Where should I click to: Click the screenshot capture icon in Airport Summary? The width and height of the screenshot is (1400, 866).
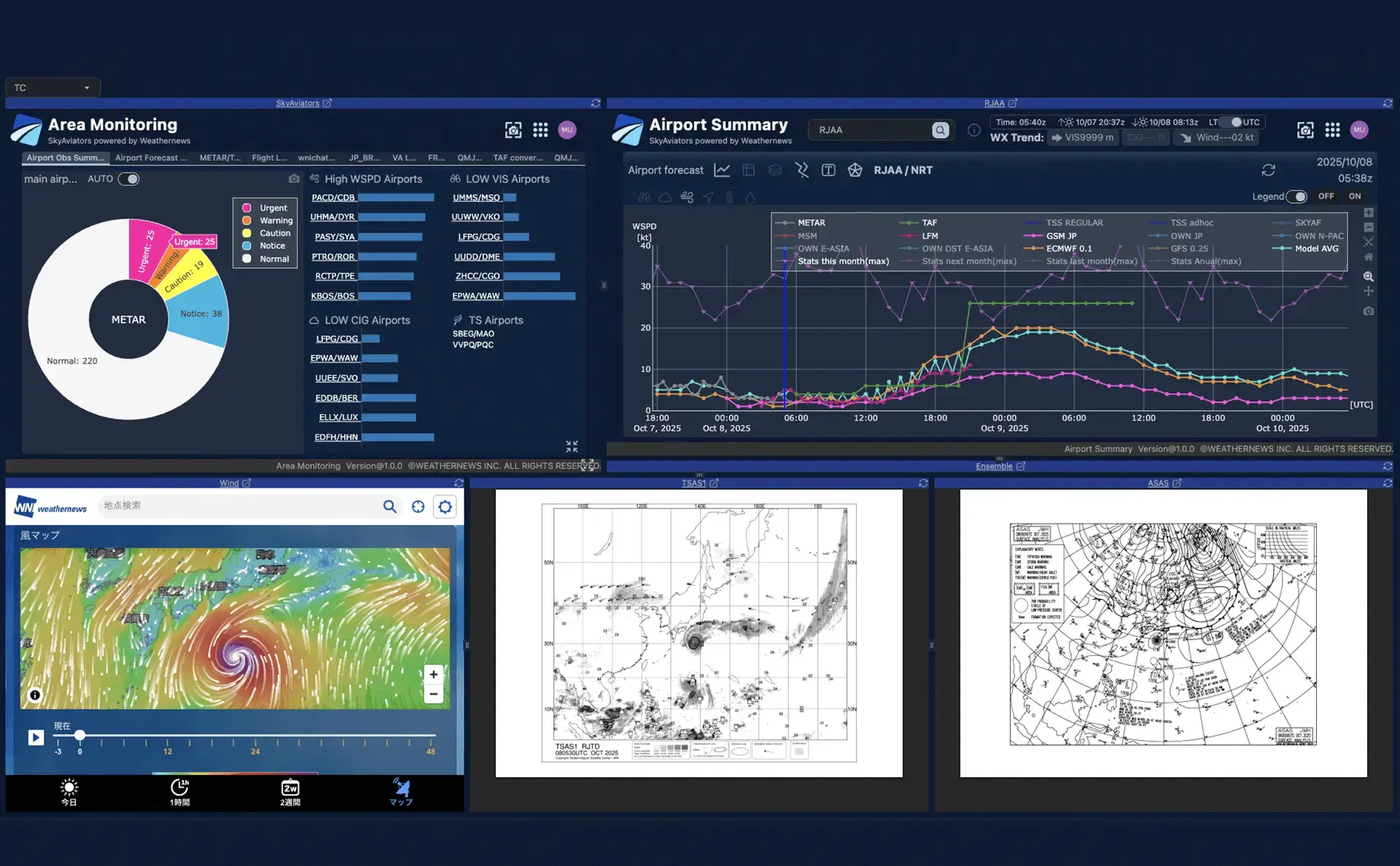(1305, 130)
